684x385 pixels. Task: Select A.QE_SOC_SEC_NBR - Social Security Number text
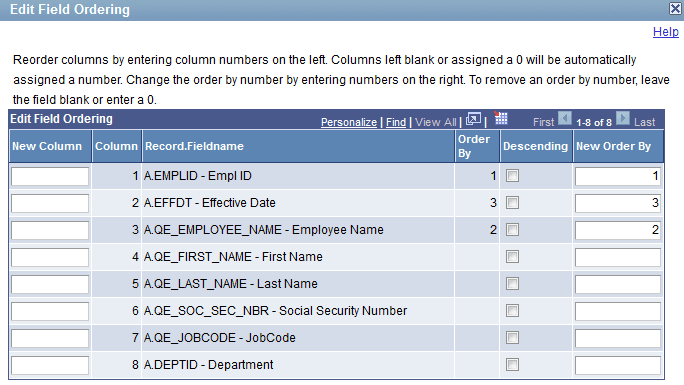275,311
